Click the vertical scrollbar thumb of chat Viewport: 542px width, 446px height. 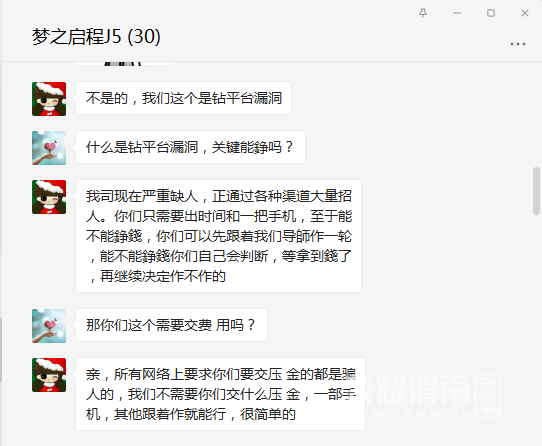pyautogui.click(x=536, y=191)
